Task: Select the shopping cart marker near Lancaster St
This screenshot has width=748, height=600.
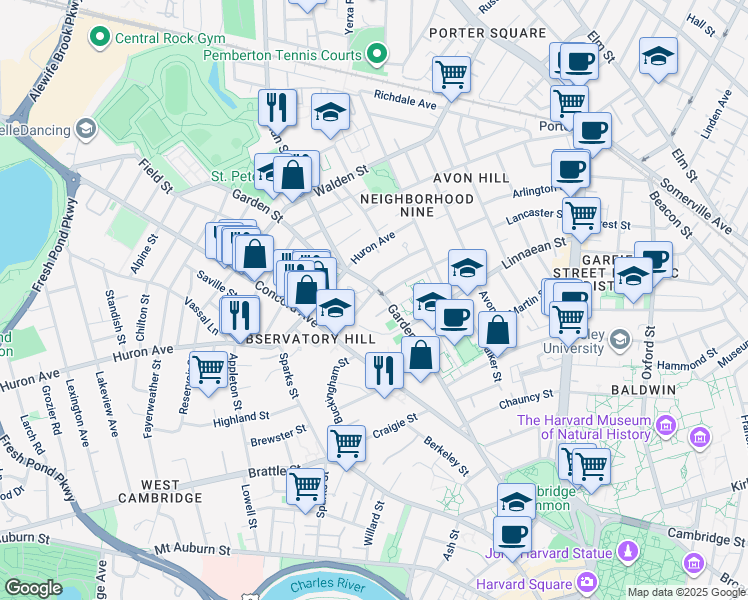Action: [580, 214]
